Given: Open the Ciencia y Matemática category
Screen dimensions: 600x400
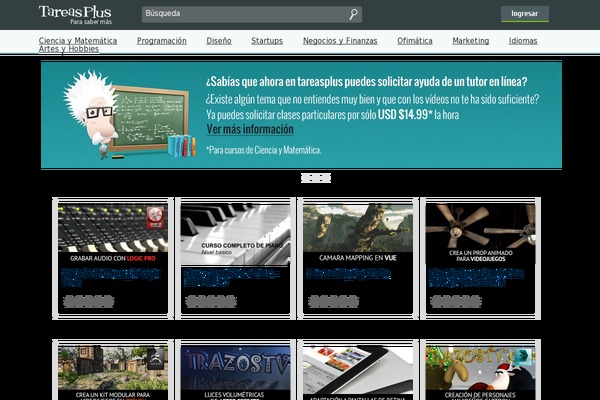Looking at the screenshot, I should pyautogui.click(x=78, y=41).
